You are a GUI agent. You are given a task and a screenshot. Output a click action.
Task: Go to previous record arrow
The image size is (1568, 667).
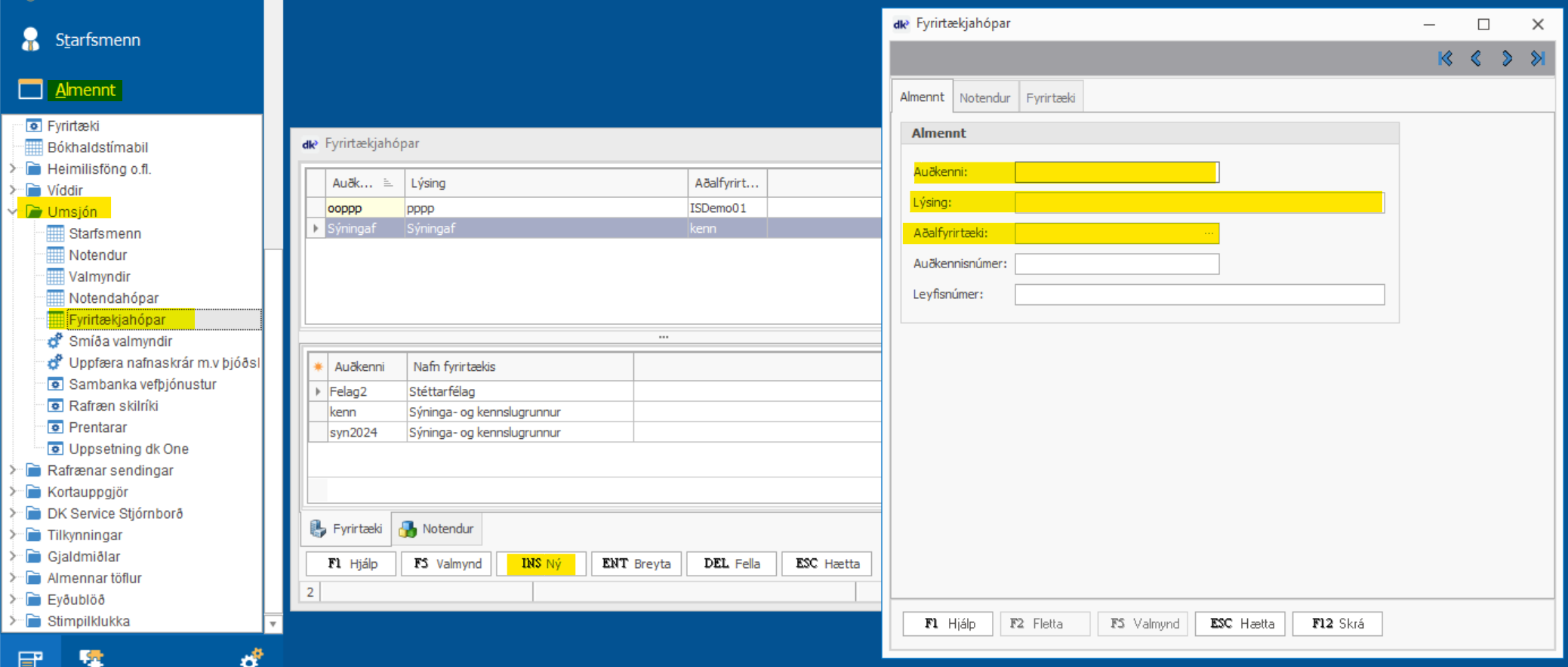click(1476, 59)
